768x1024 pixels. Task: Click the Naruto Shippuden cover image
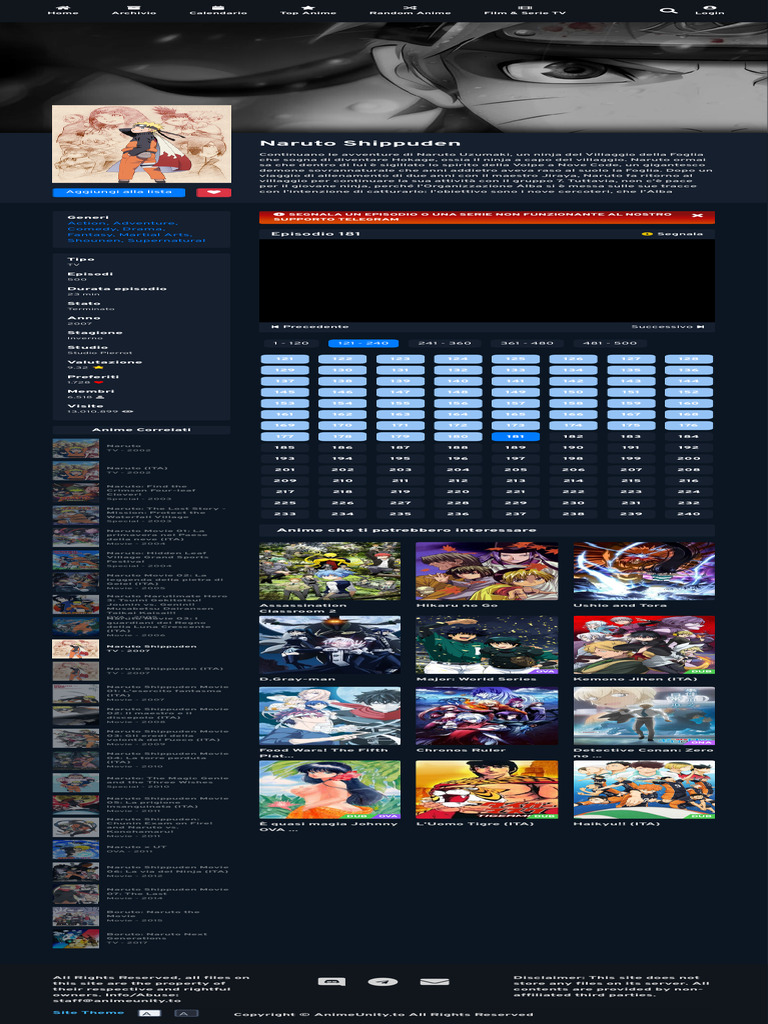coord(141,144)
